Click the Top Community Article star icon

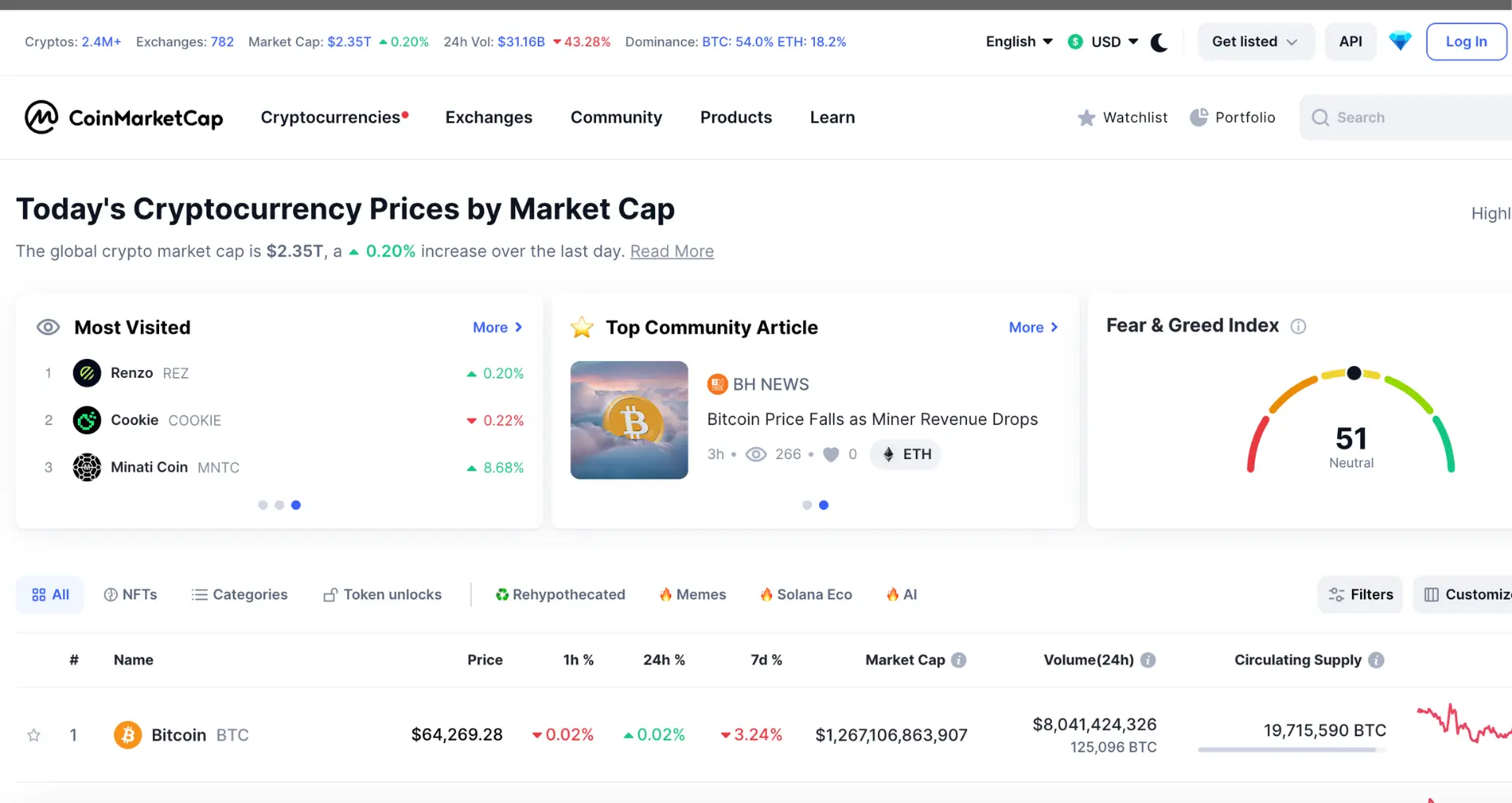(x=582, y=327)
